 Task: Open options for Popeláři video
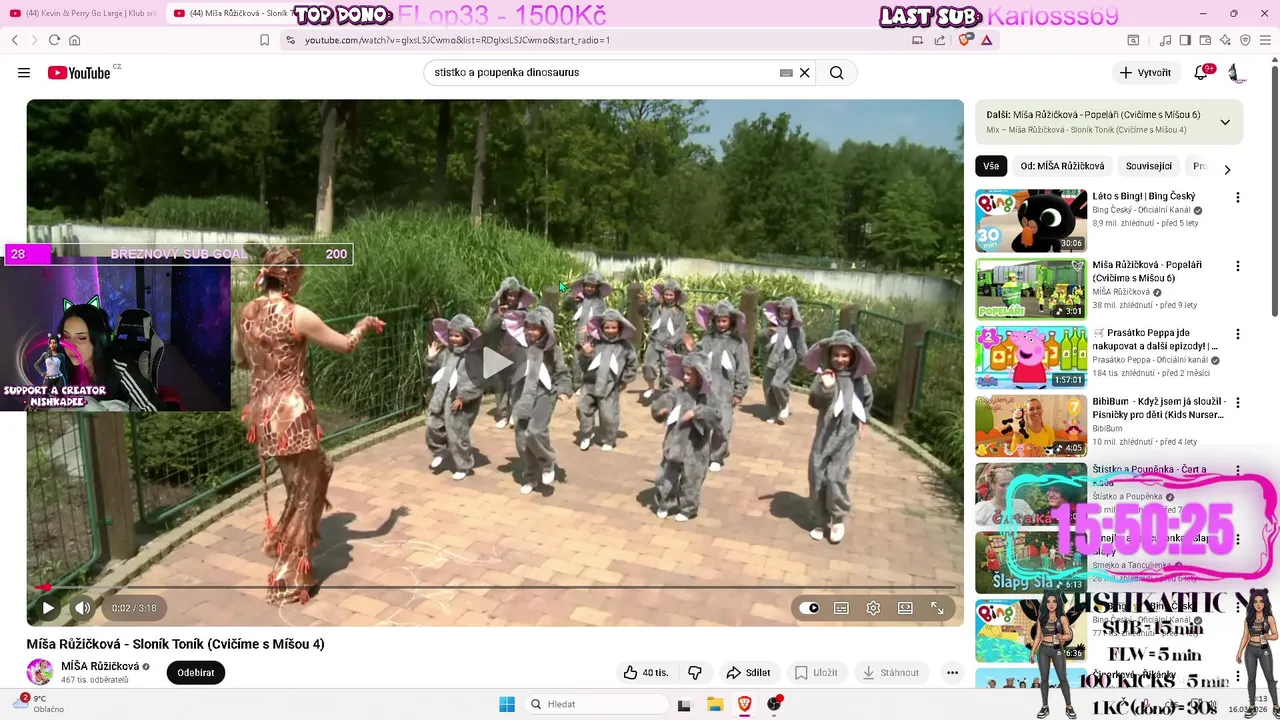(1237, 266)
